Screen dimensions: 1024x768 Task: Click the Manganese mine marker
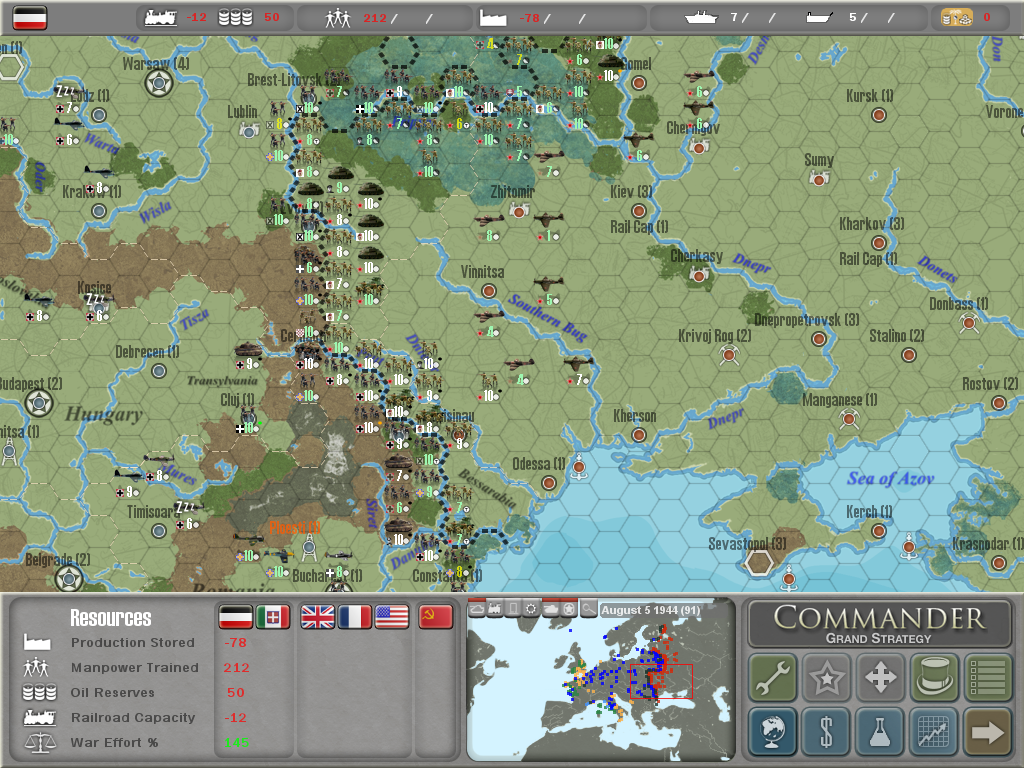(x=849, y=419)
